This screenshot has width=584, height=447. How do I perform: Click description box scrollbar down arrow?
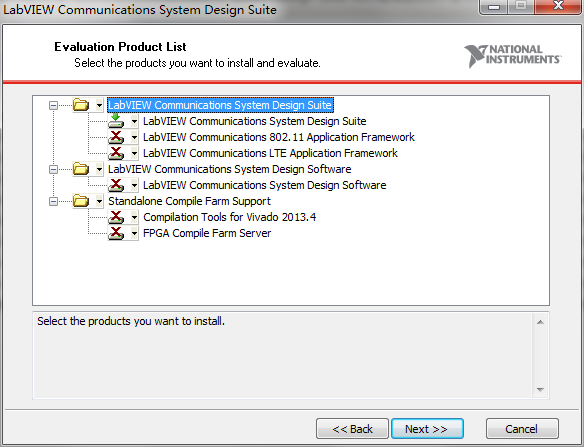540,390
